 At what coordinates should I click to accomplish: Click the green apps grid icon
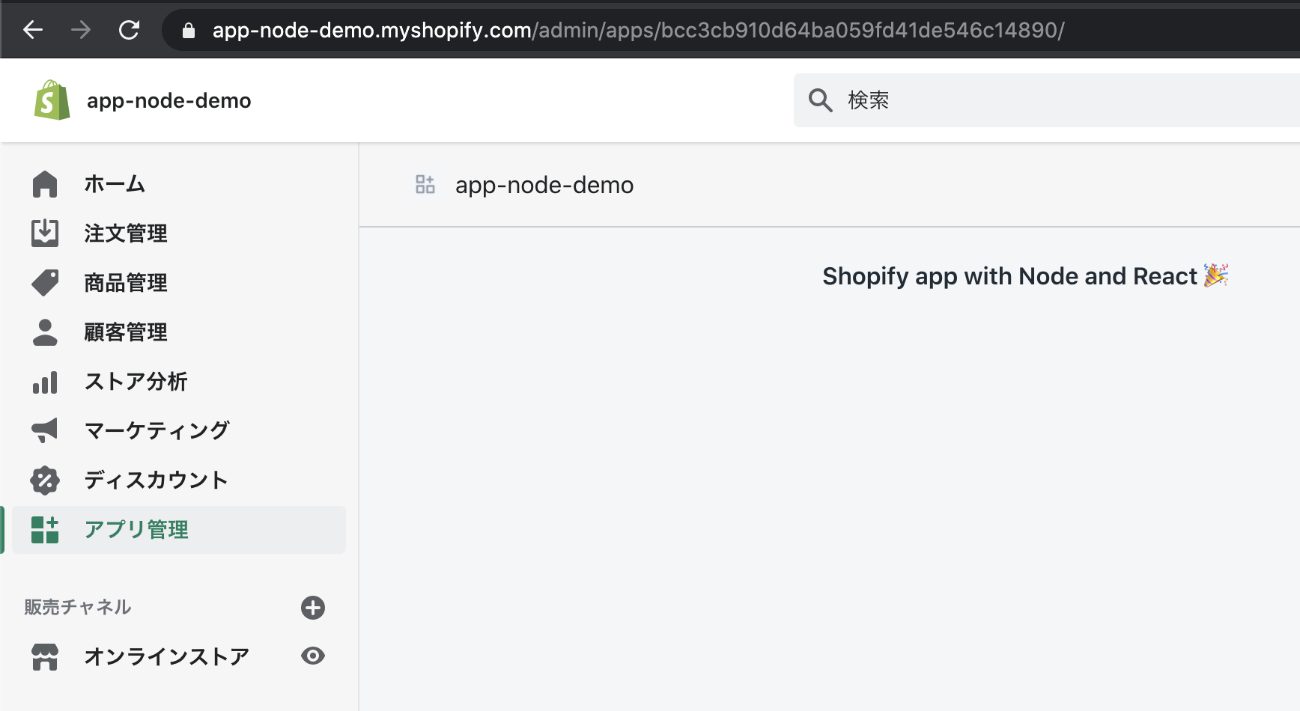click(45, 530)
